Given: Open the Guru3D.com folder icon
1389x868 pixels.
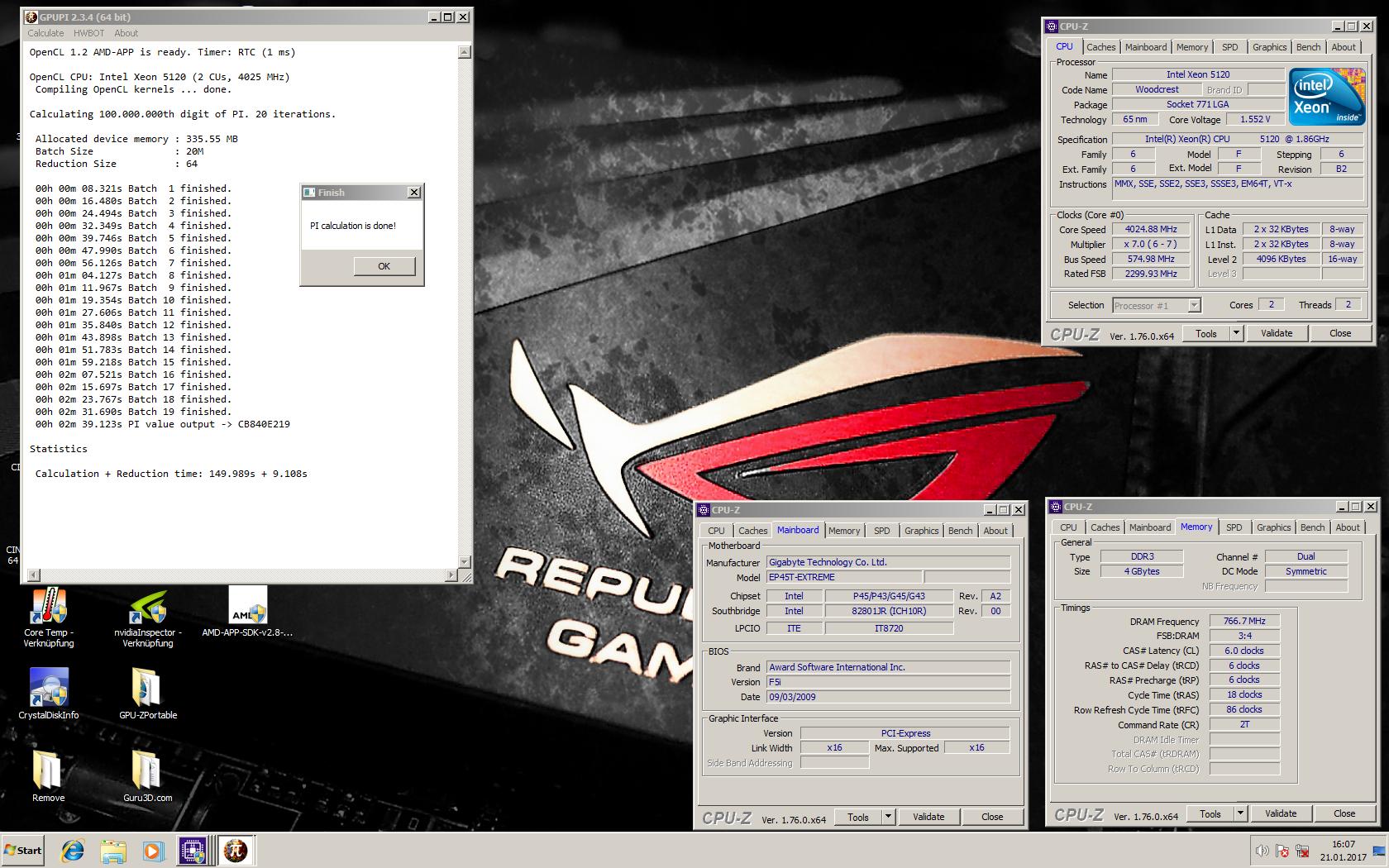Looking at the screenshot, I should [x=148, y=776].
